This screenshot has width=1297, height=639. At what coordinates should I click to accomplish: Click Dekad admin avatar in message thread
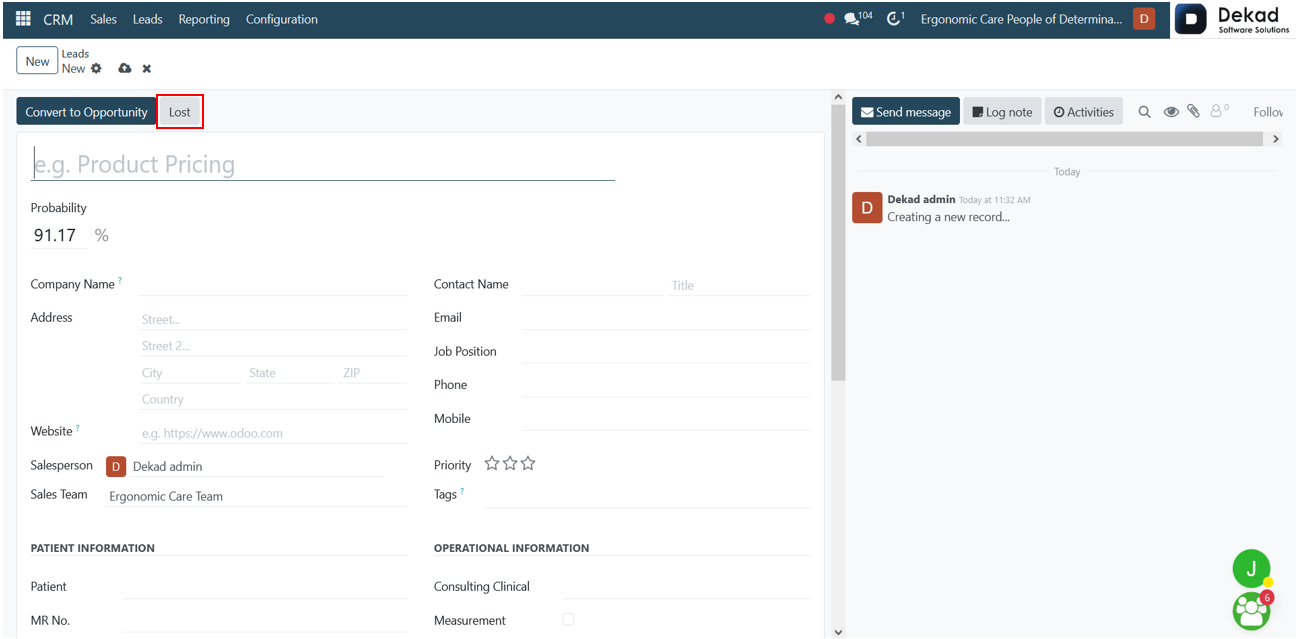867,208
